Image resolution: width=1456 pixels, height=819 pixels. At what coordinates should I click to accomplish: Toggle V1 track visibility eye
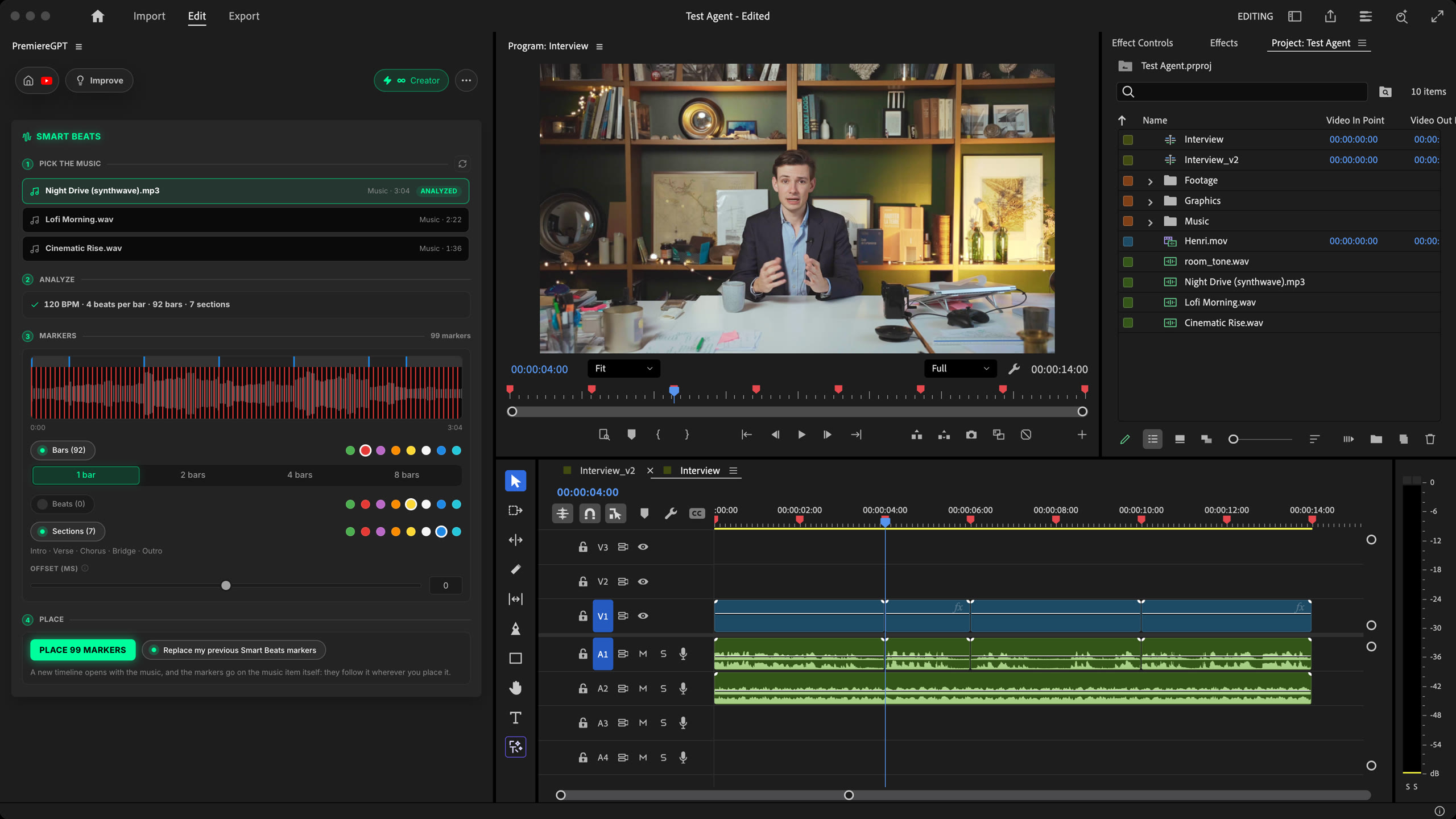click(x=643, y=616)
